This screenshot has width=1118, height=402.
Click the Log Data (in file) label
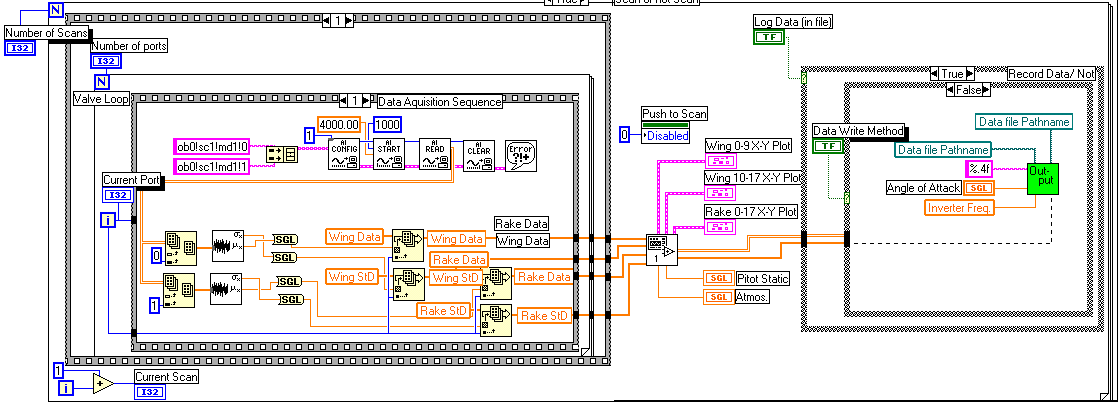794,22
